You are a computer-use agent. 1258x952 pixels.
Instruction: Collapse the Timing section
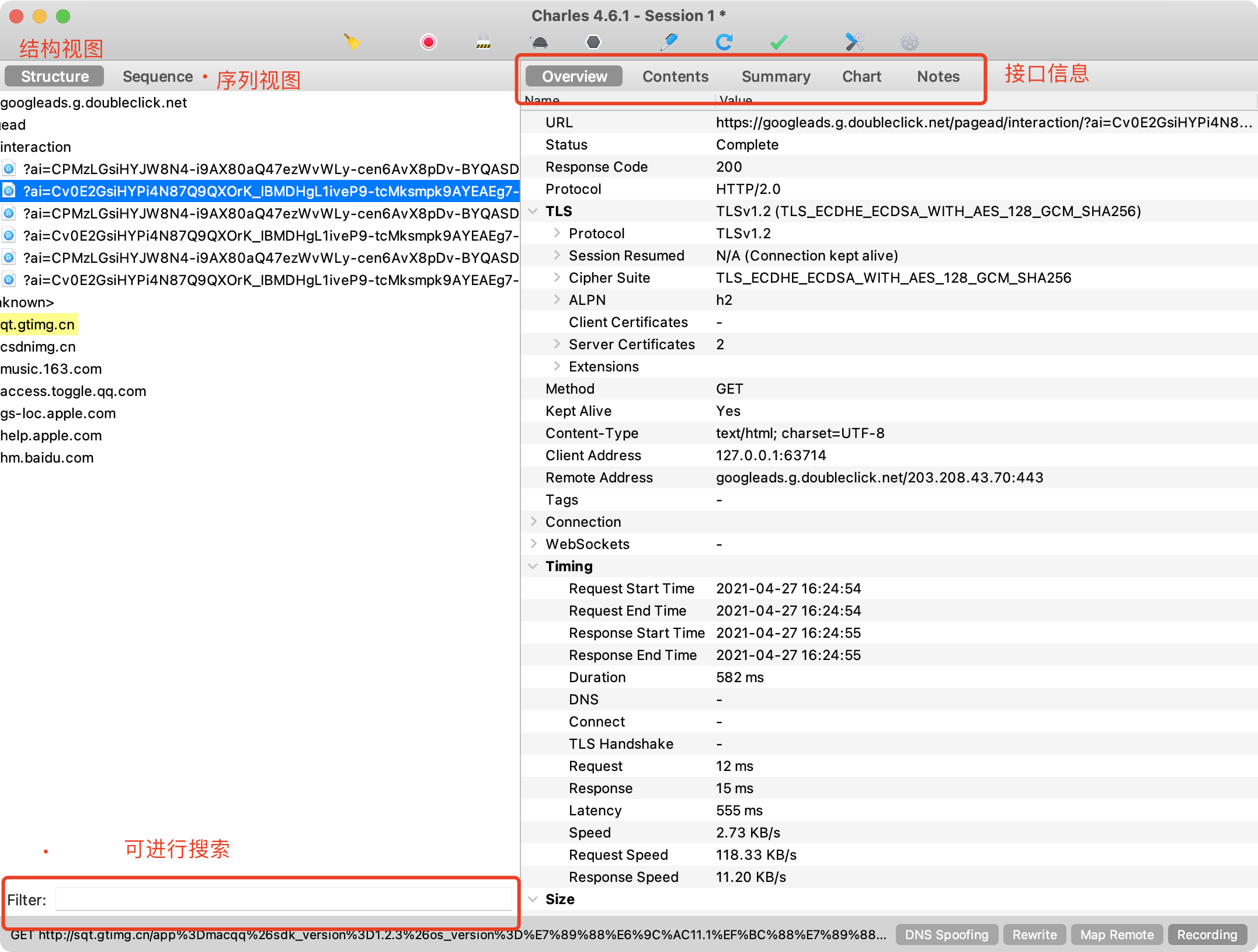pos(533,565)
